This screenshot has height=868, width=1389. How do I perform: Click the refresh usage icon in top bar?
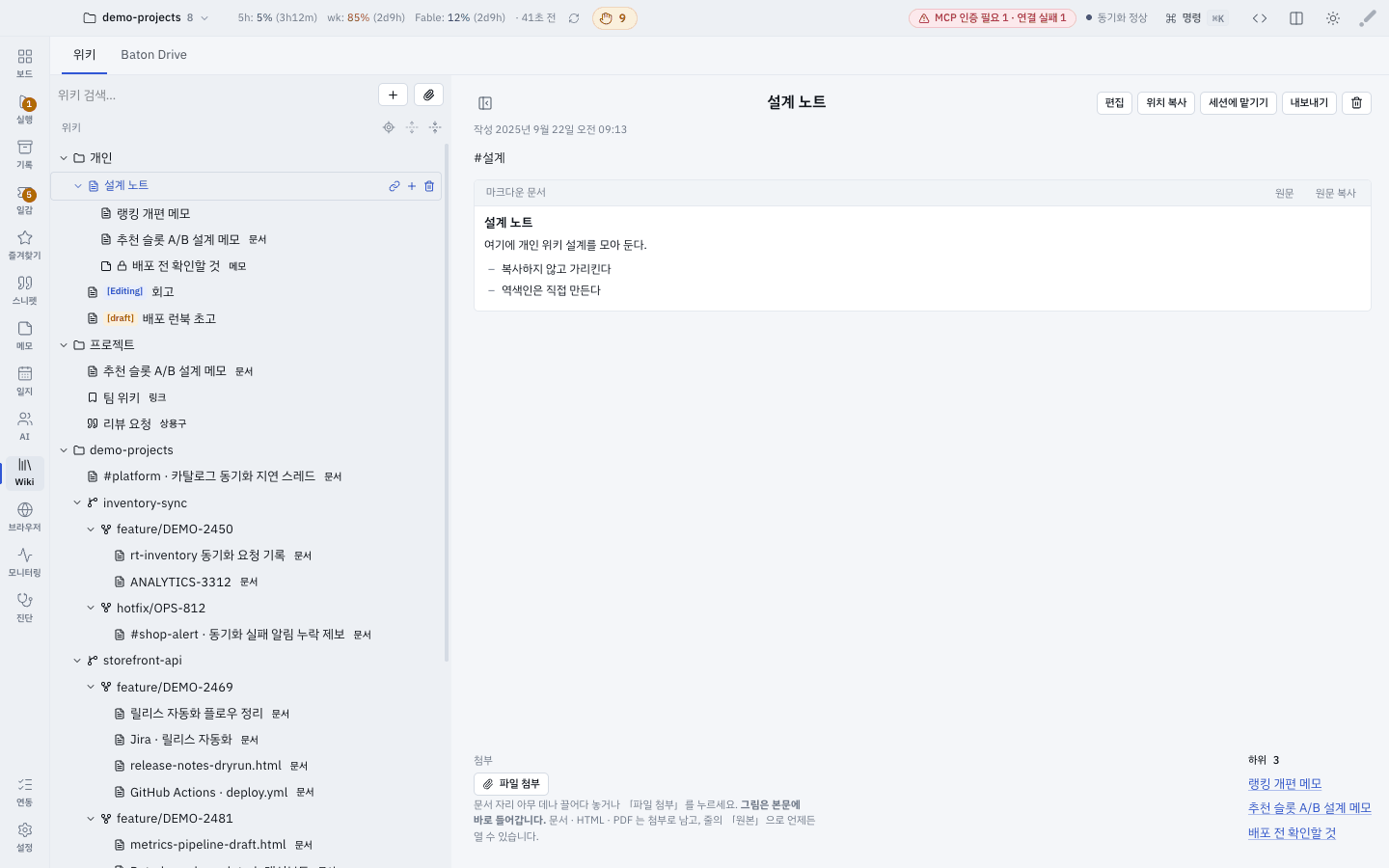574,18
